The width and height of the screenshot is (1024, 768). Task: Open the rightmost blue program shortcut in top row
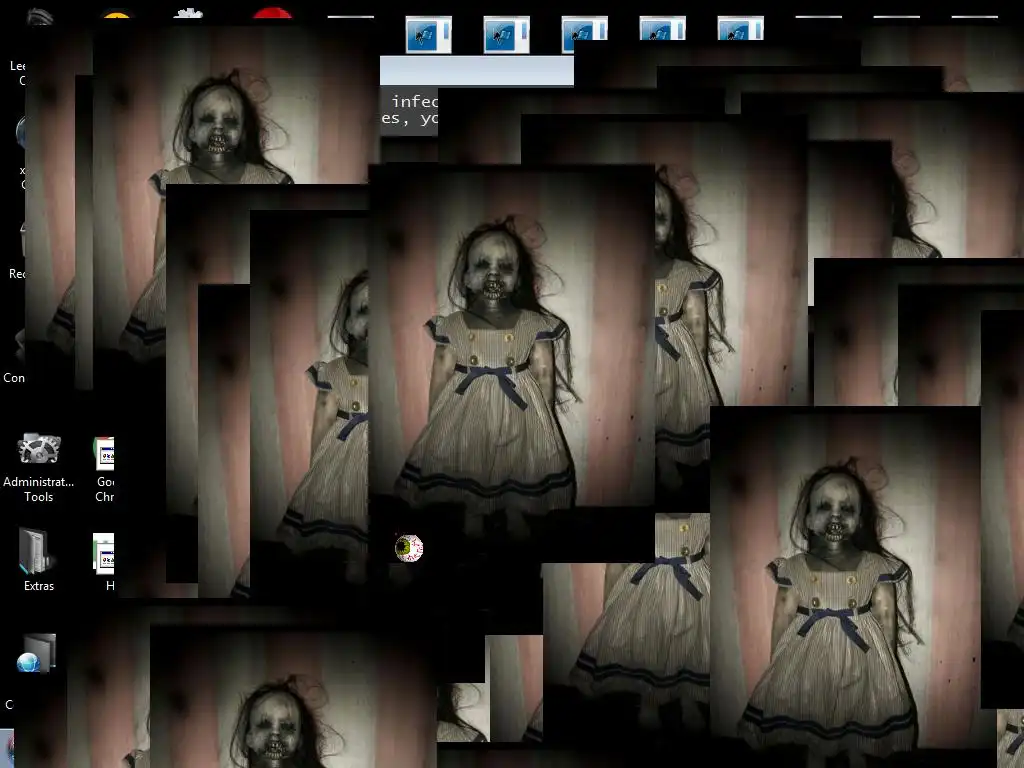[x=741, y=29]
